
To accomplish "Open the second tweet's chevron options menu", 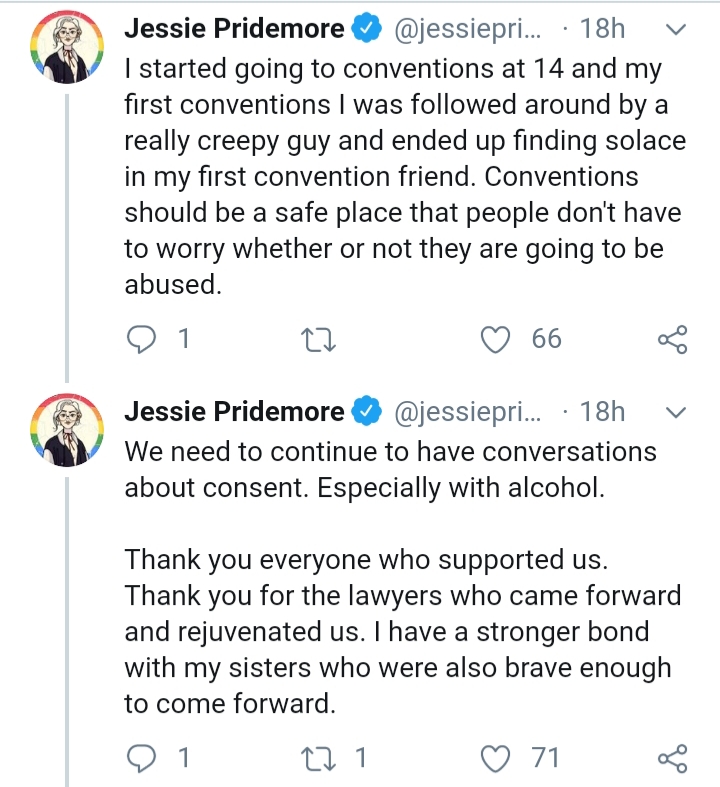I will [676, 413].
